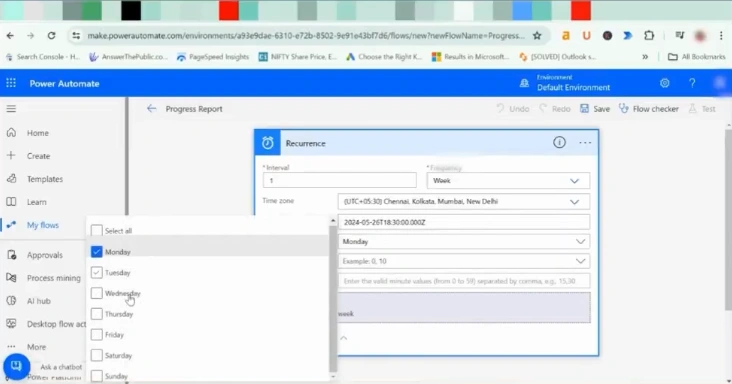Image resolution: width=732 pixels, height=384 pixels.
Task: Click the main page vertical scrollbar
Action: click(728, 219)
